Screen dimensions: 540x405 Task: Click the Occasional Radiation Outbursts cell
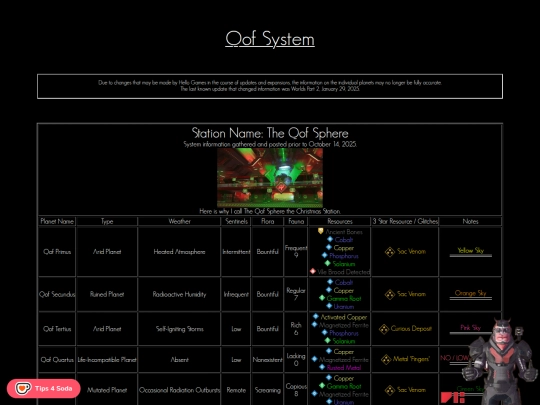(x=179, y=390)
